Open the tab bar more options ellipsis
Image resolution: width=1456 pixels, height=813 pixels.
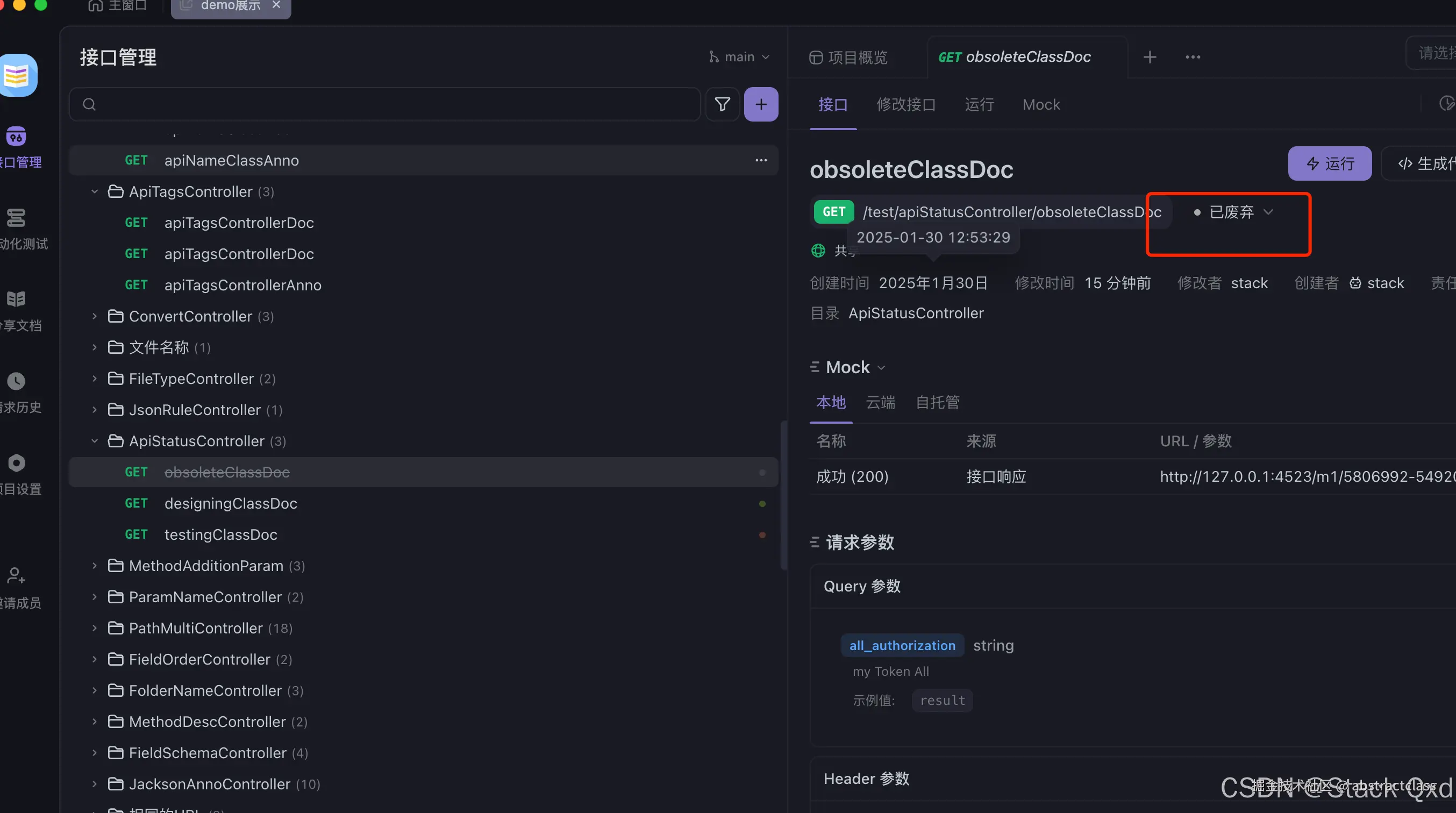(x=1193, y=57)
